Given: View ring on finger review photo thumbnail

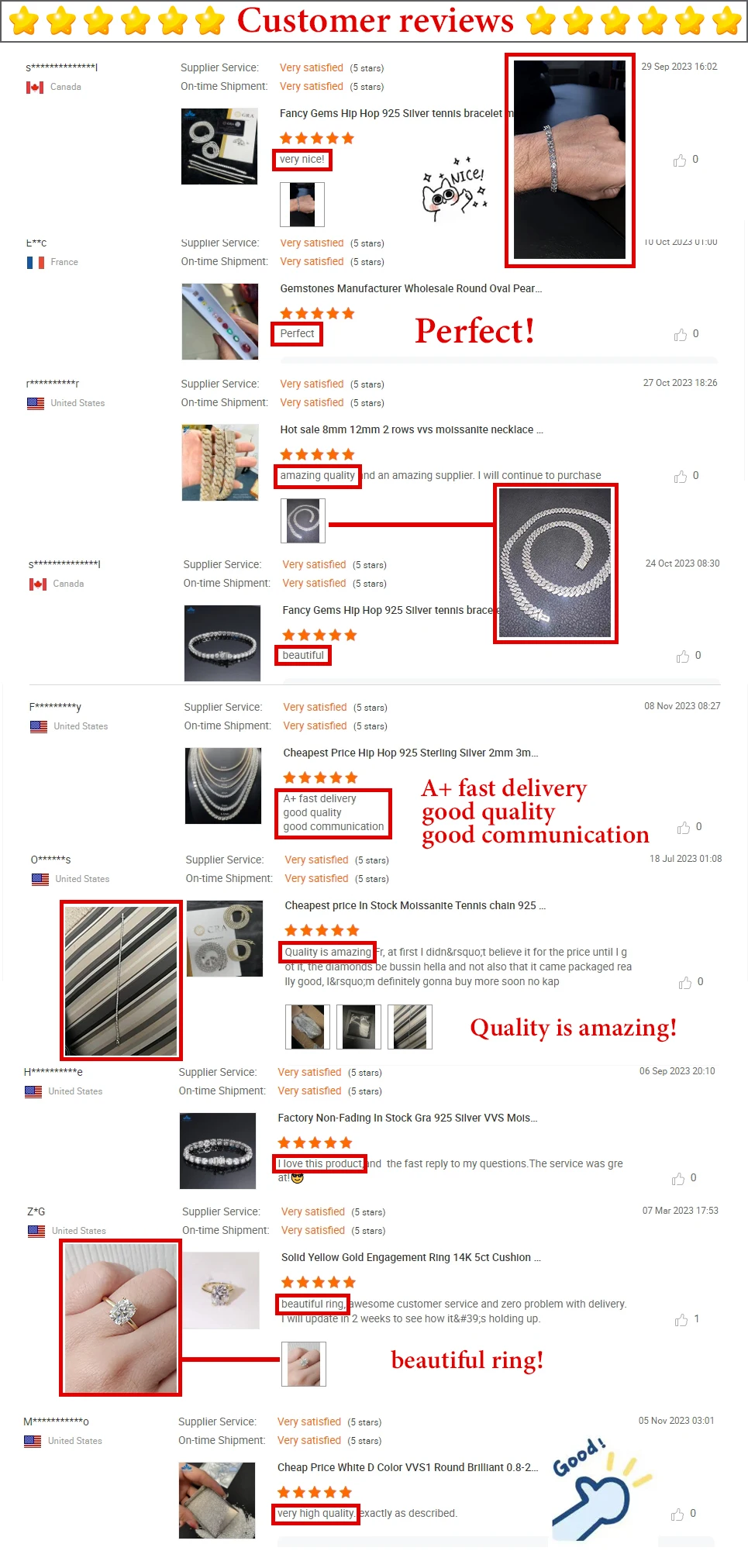Looking at the screenshot, I should (304, 1364).
